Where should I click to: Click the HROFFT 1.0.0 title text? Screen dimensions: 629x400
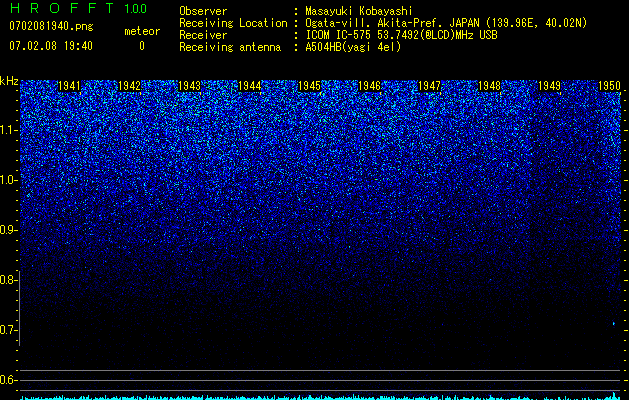click(78, 8)
